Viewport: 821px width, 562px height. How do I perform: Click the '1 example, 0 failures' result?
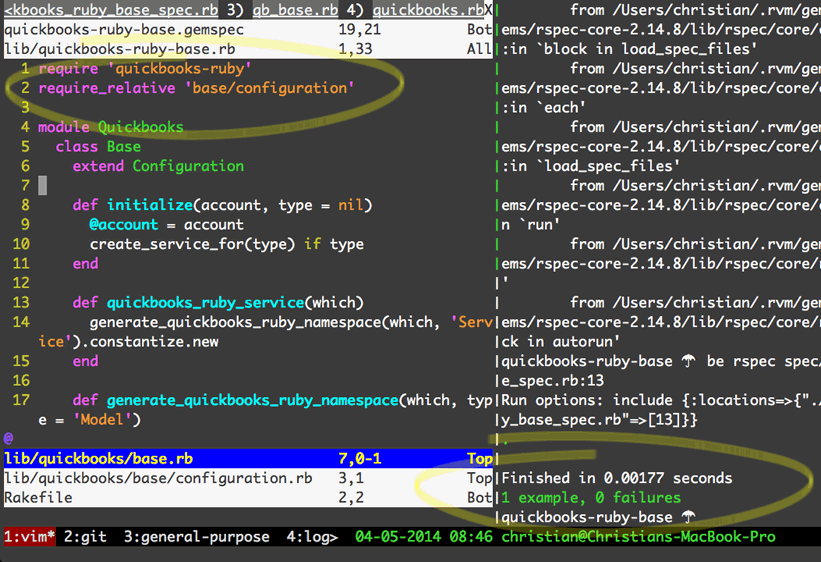click(x=591, y=498)
